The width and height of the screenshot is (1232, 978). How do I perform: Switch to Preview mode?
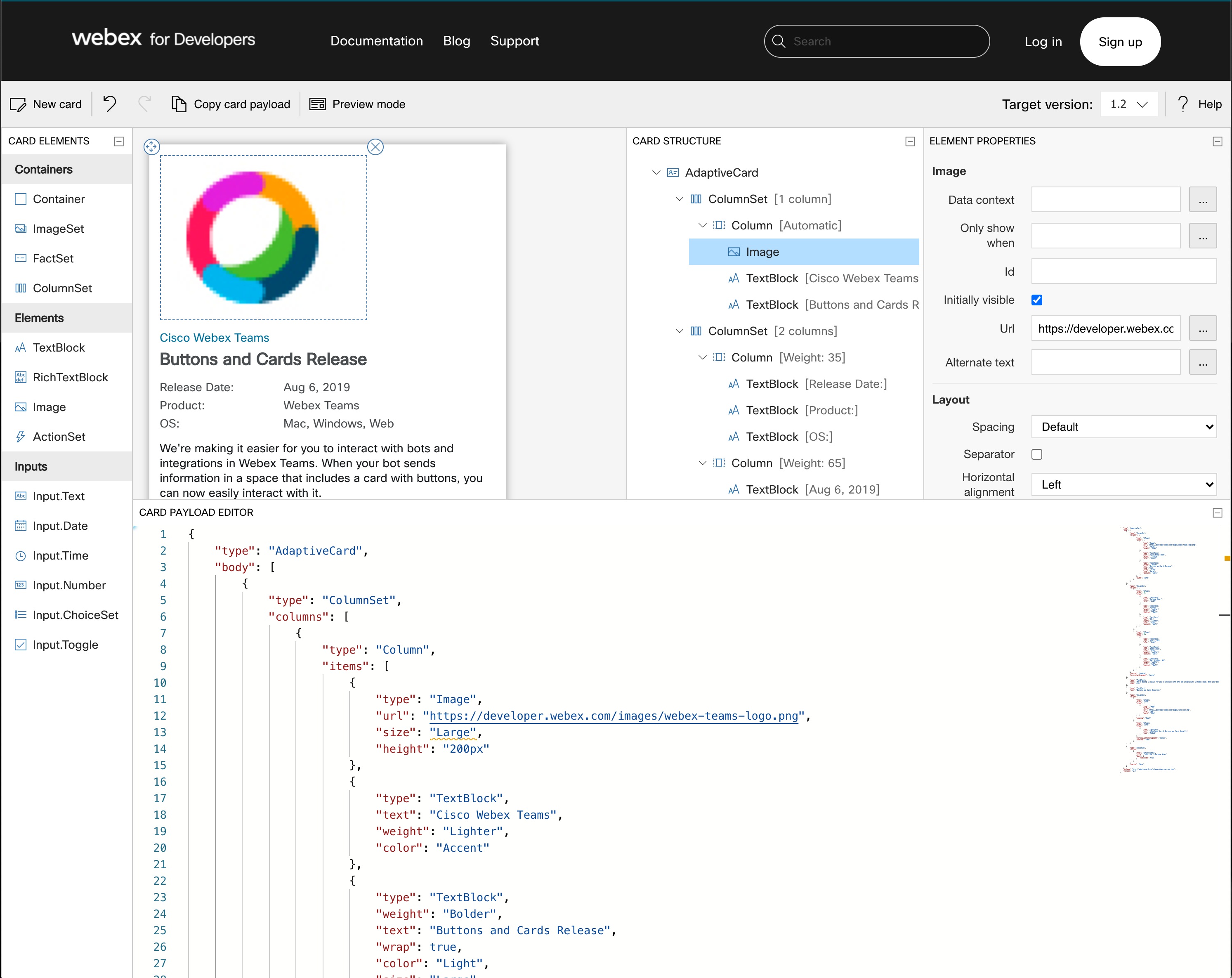point(358,104)
